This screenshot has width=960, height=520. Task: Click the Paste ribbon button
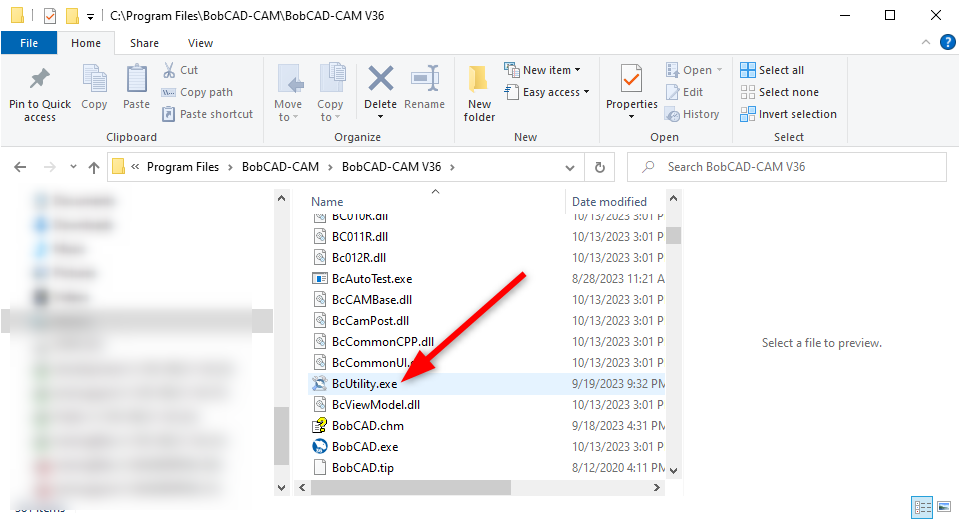coord(136,88)
